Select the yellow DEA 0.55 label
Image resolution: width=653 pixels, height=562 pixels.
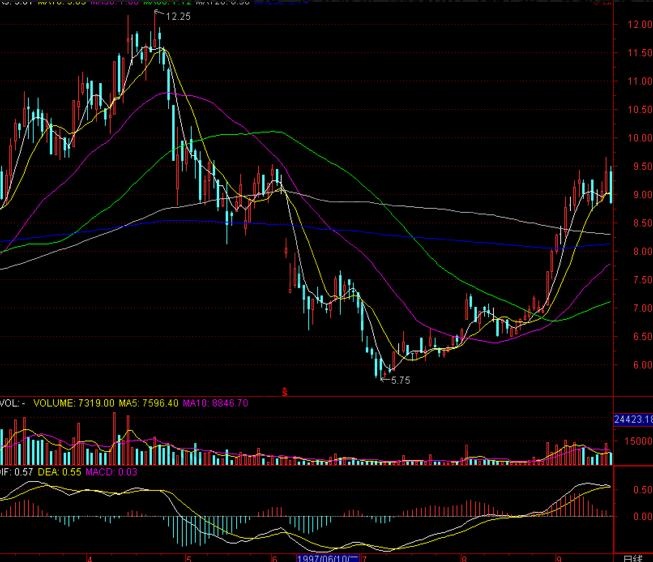55,470
